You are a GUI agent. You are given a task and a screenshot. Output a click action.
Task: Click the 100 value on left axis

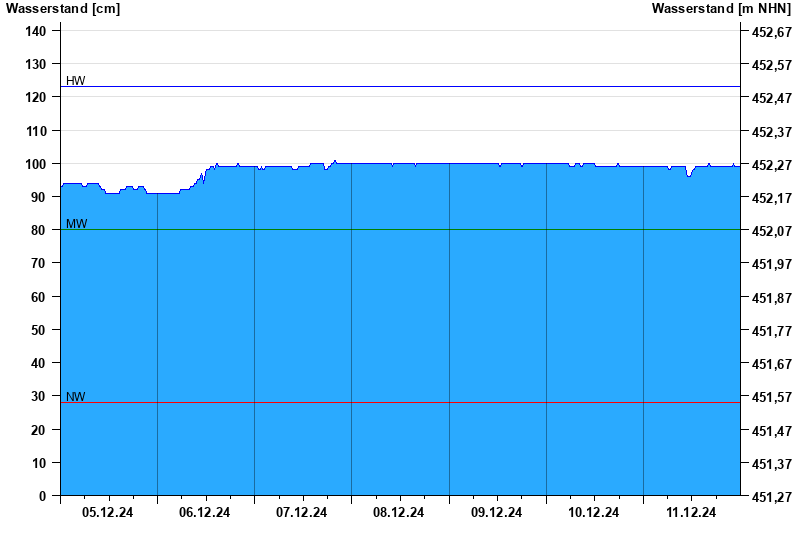point(36,164)
